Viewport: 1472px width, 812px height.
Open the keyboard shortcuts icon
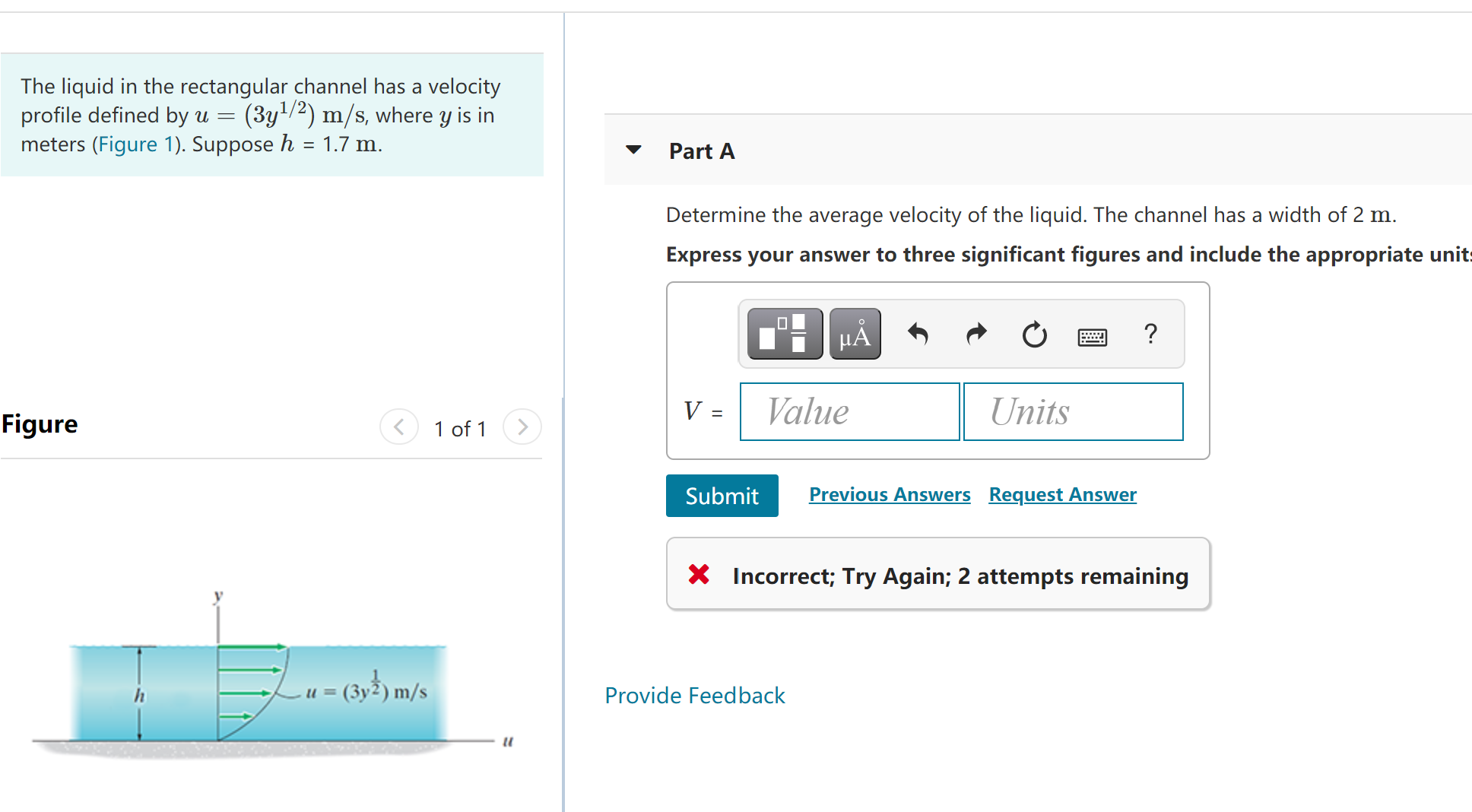pyautogui.click(x=1093, y=336)
